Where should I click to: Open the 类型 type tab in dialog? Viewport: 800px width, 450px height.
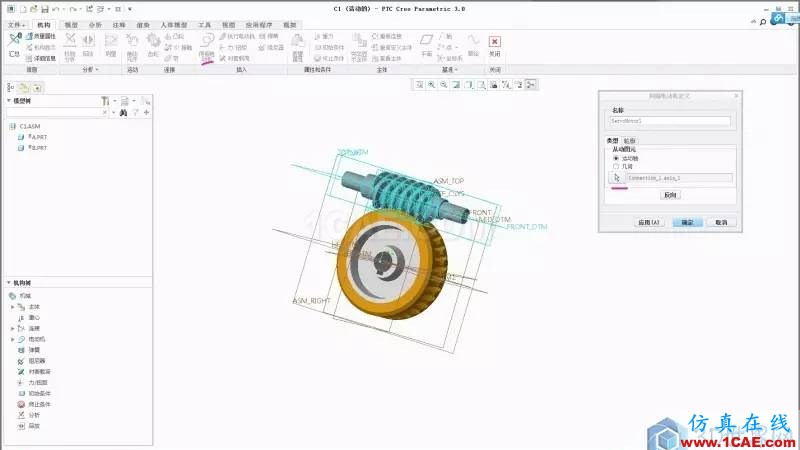click(x=612, y=141)
